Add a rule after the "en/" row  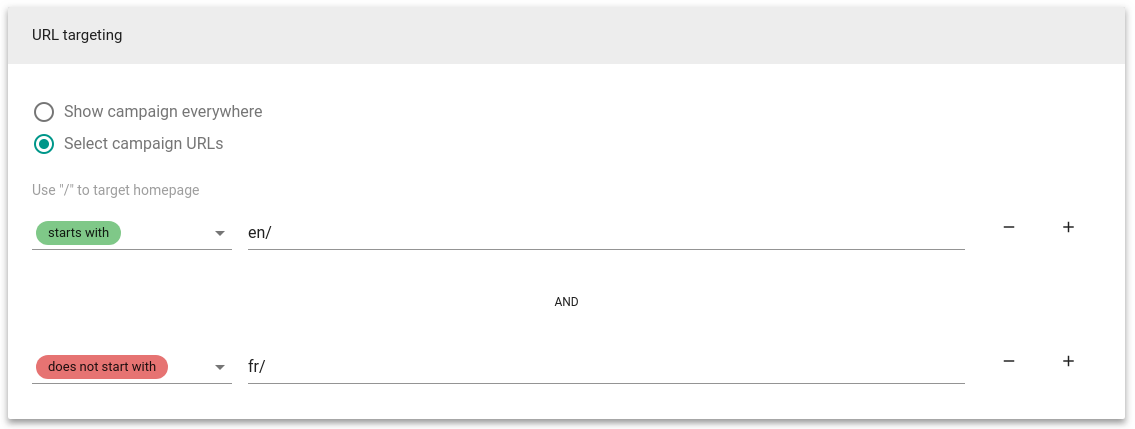click(1068, 227)
